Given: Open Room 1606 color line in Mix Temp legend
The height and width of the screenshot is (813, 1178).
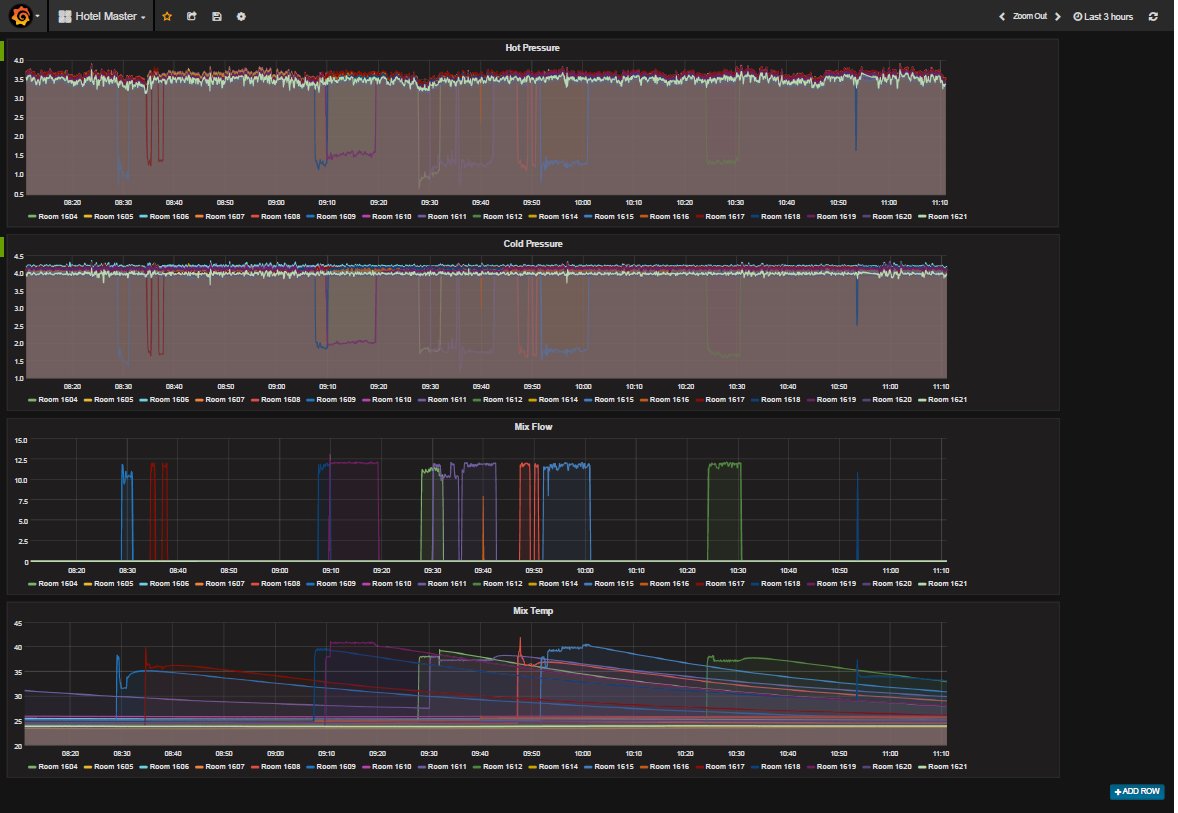Looking at the screenshot, I should [143, 767].
